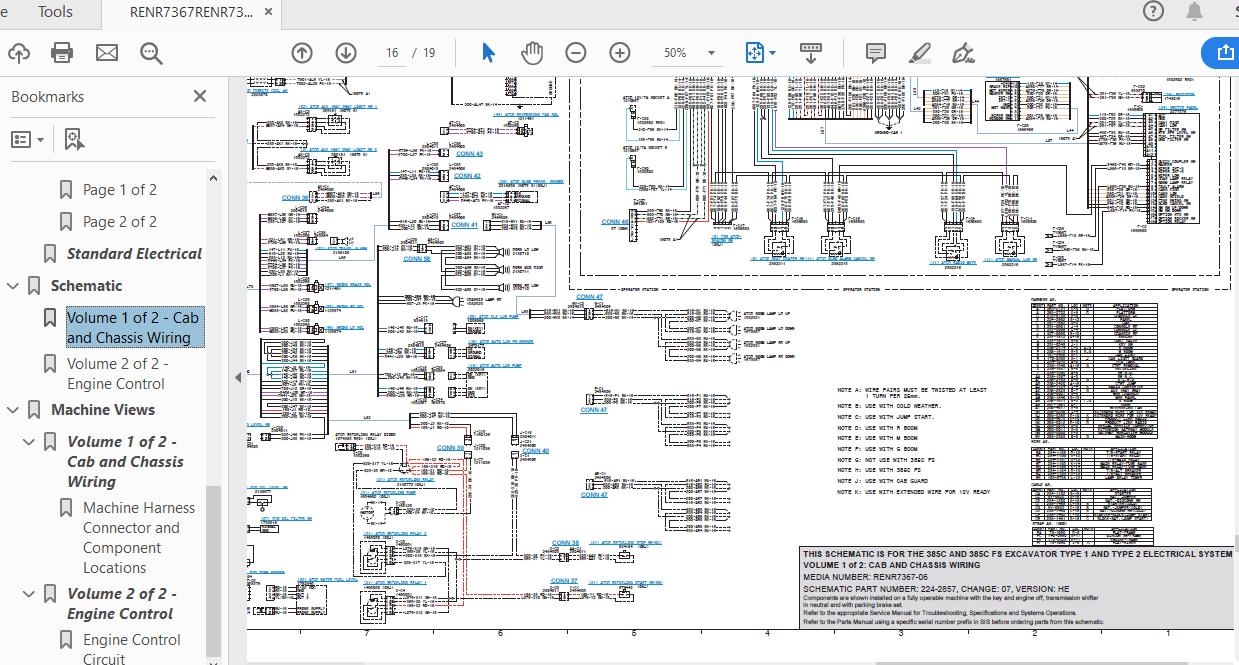Image resolution: width=1239 pixels, height=665 pixels.
Task: Zoom in with plus button
Action: tap(620, 53)
